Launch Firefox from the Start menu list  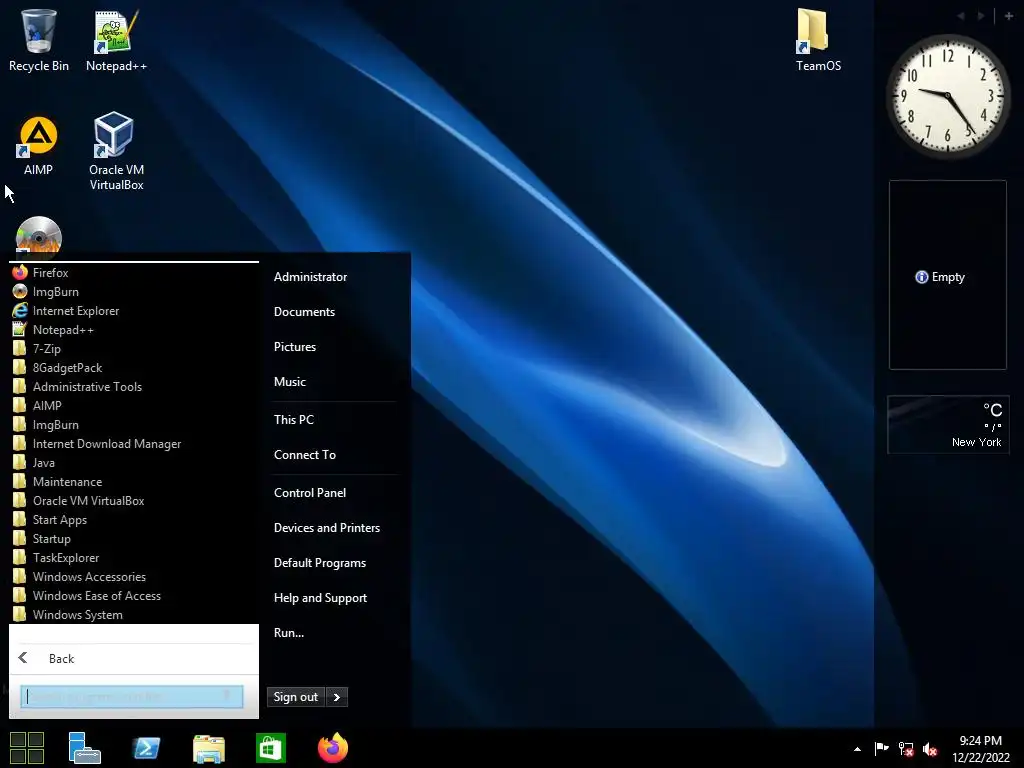134,272
